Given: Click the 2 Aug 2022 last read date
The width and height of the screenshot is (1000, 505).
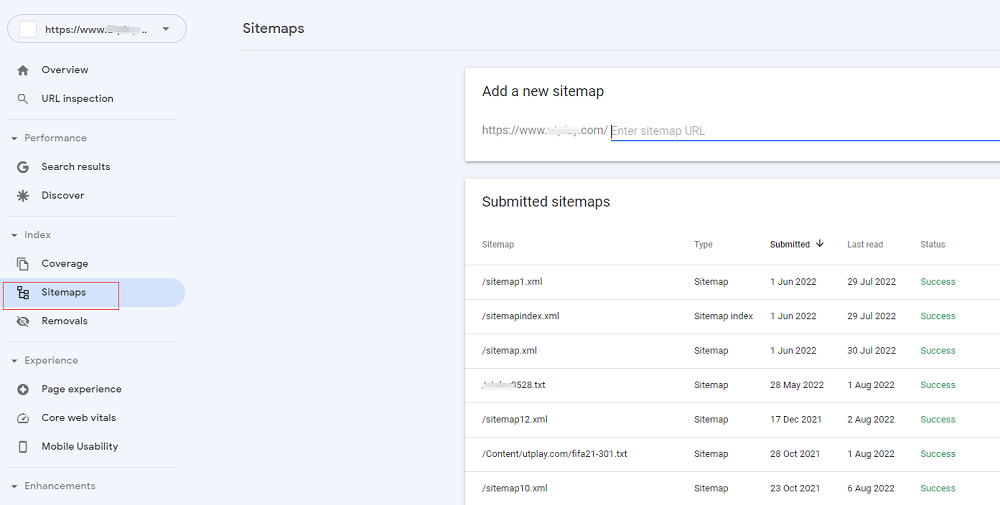Looking at the screenshot, I should tap(871, 420).
